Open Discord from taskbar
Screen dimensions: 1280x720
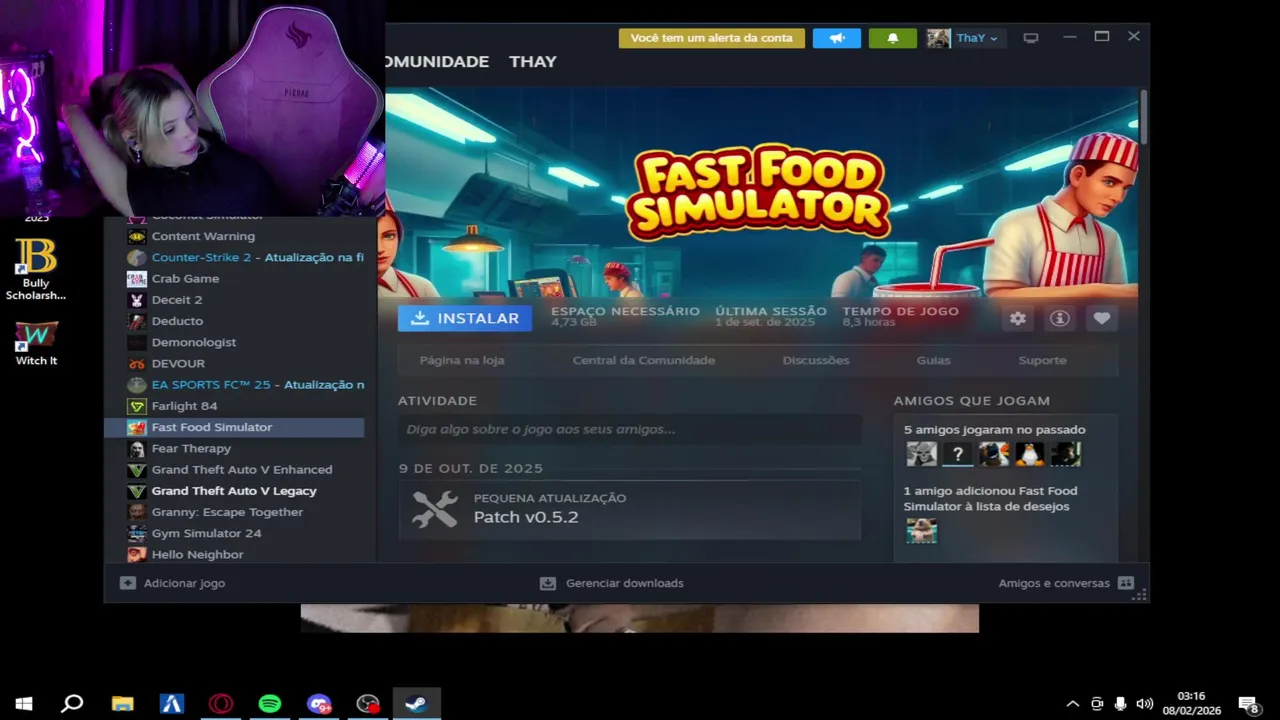pyautogui.click(x=318, y=704)
